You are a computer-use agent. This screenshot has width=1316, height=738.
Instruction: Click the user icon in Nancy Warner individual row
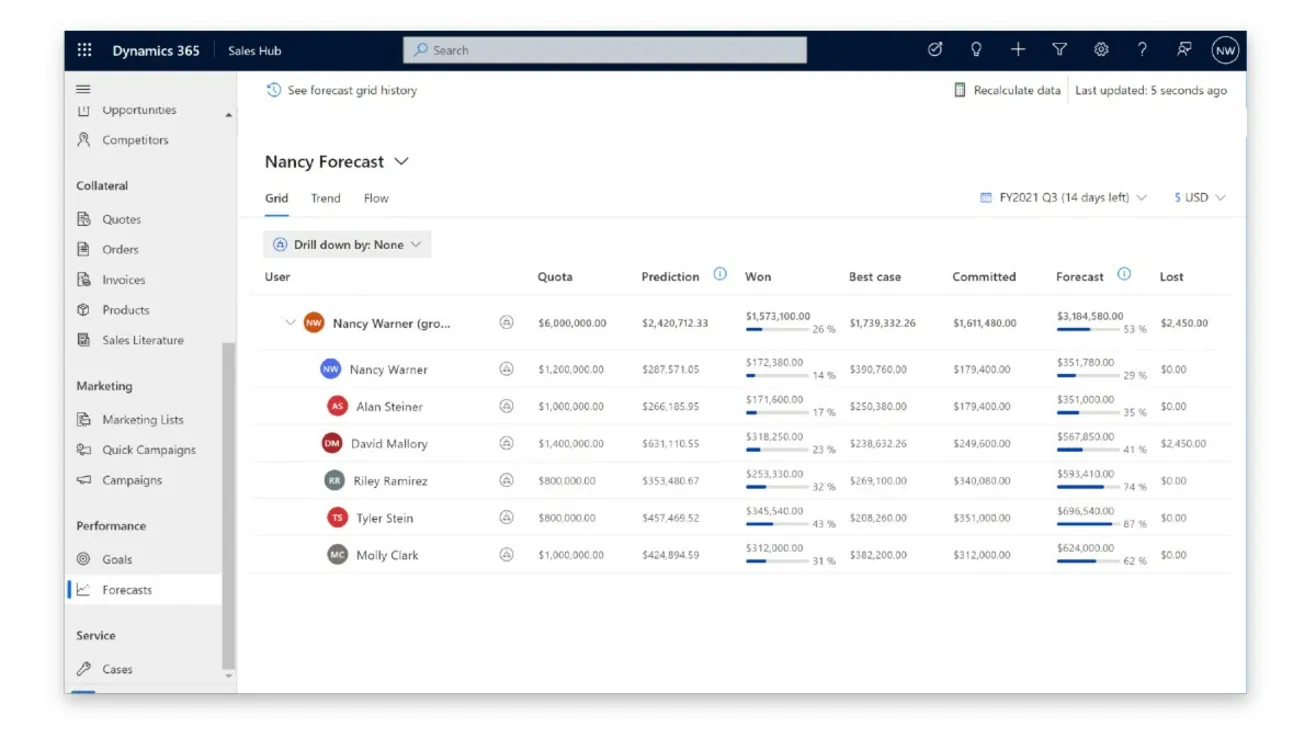(x=506, y=369)
